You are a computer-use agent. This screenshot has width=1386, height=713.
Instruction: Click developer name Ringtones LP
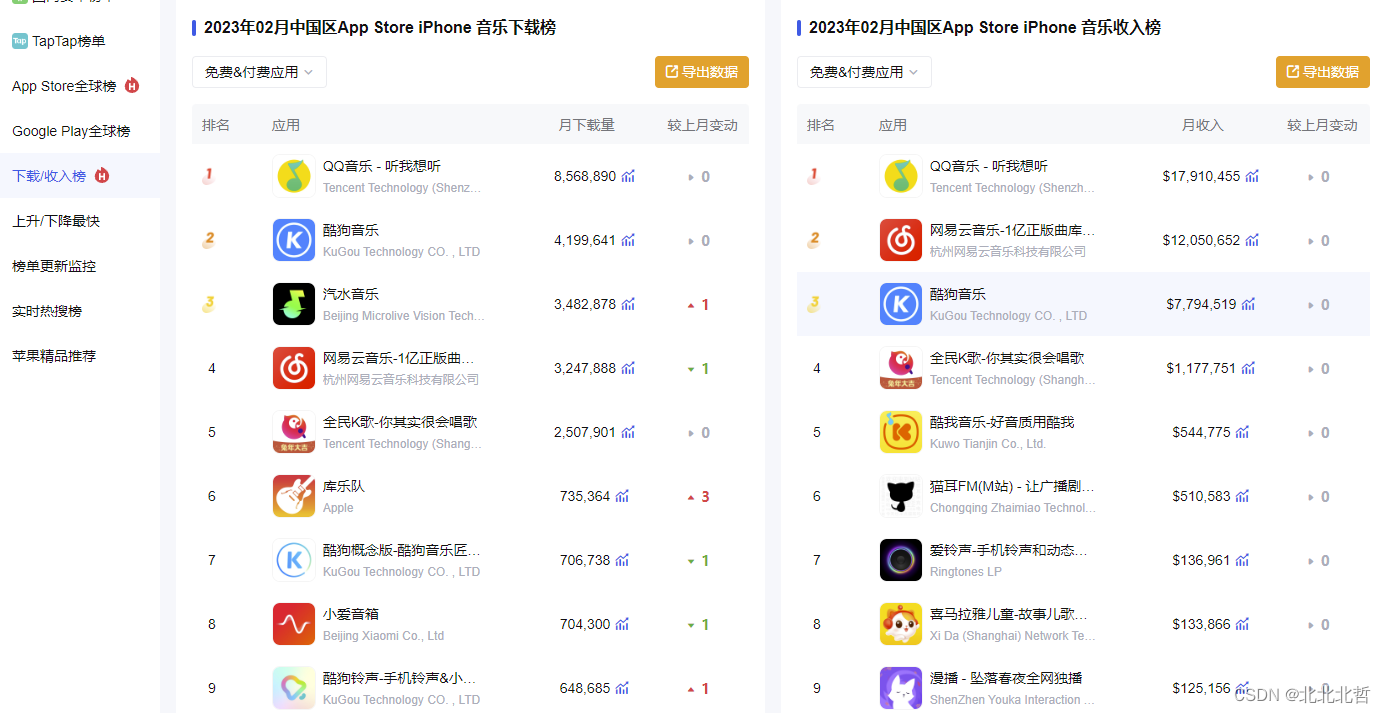965,572
